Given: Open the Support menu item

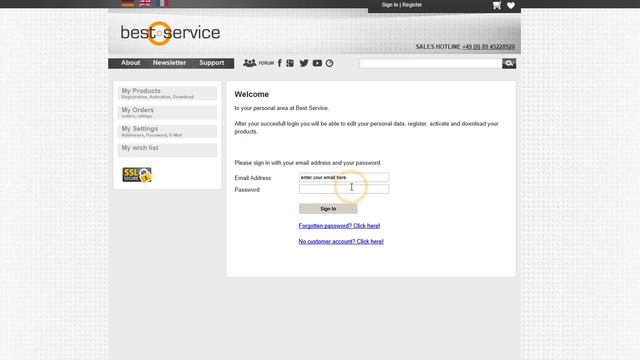Looking at the screenshot, I should 211,63.
